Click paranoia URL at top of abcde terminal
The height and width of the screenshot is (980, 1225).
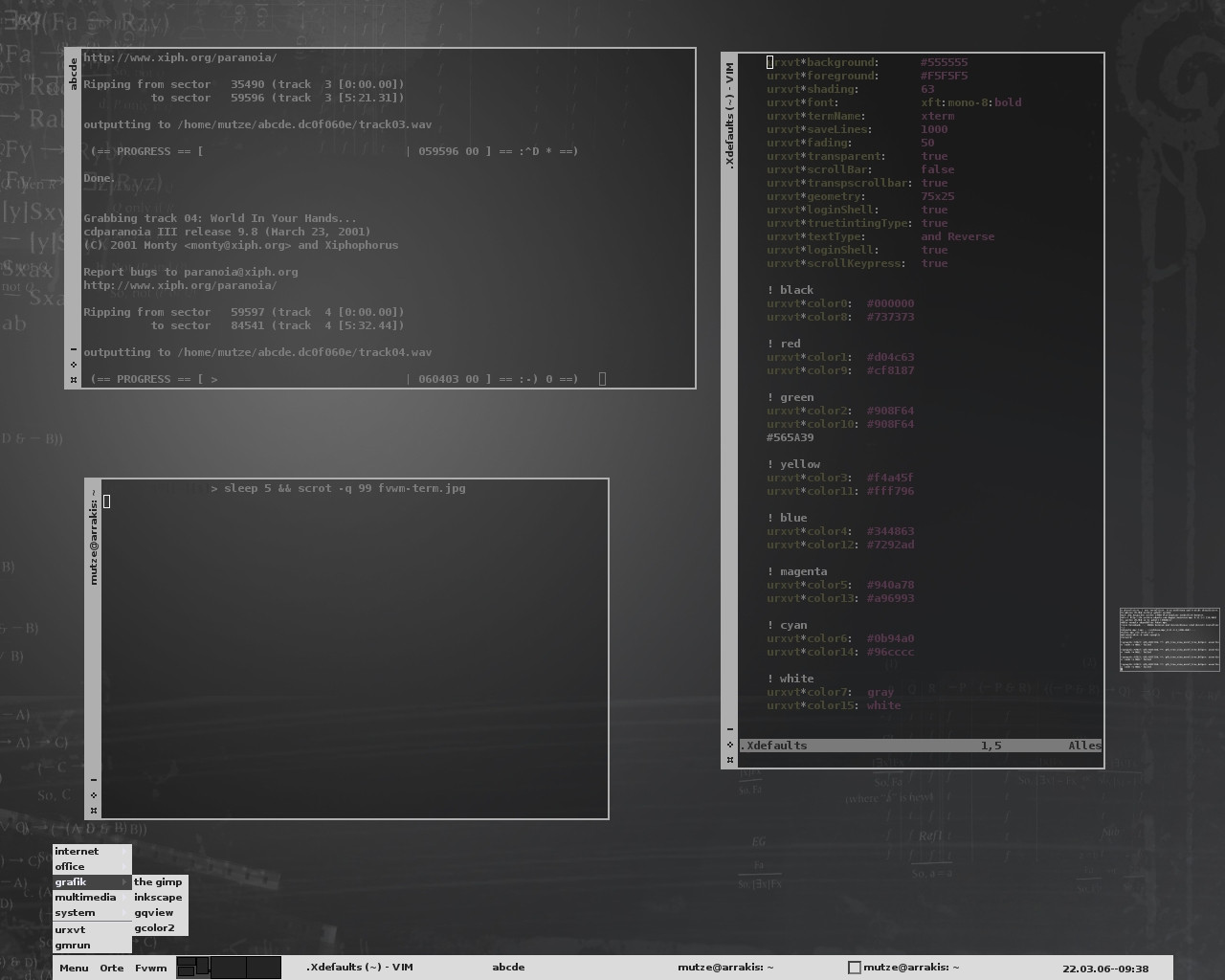point(180,57)
